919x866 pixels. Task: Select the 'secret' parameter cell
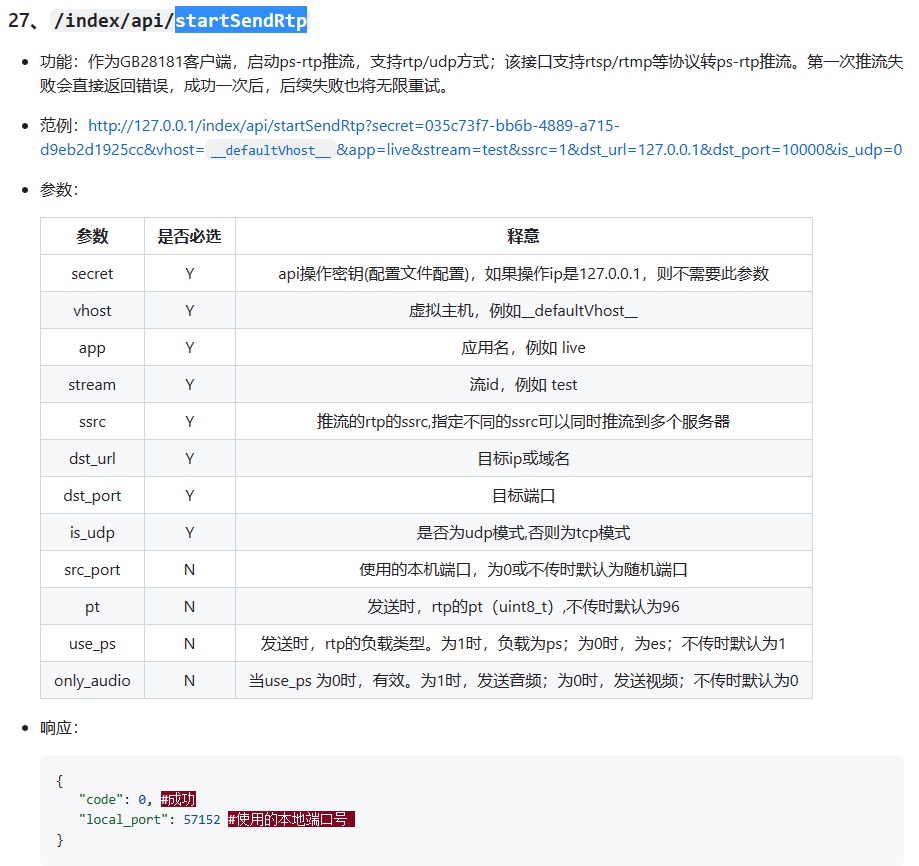tap(92, 274)
